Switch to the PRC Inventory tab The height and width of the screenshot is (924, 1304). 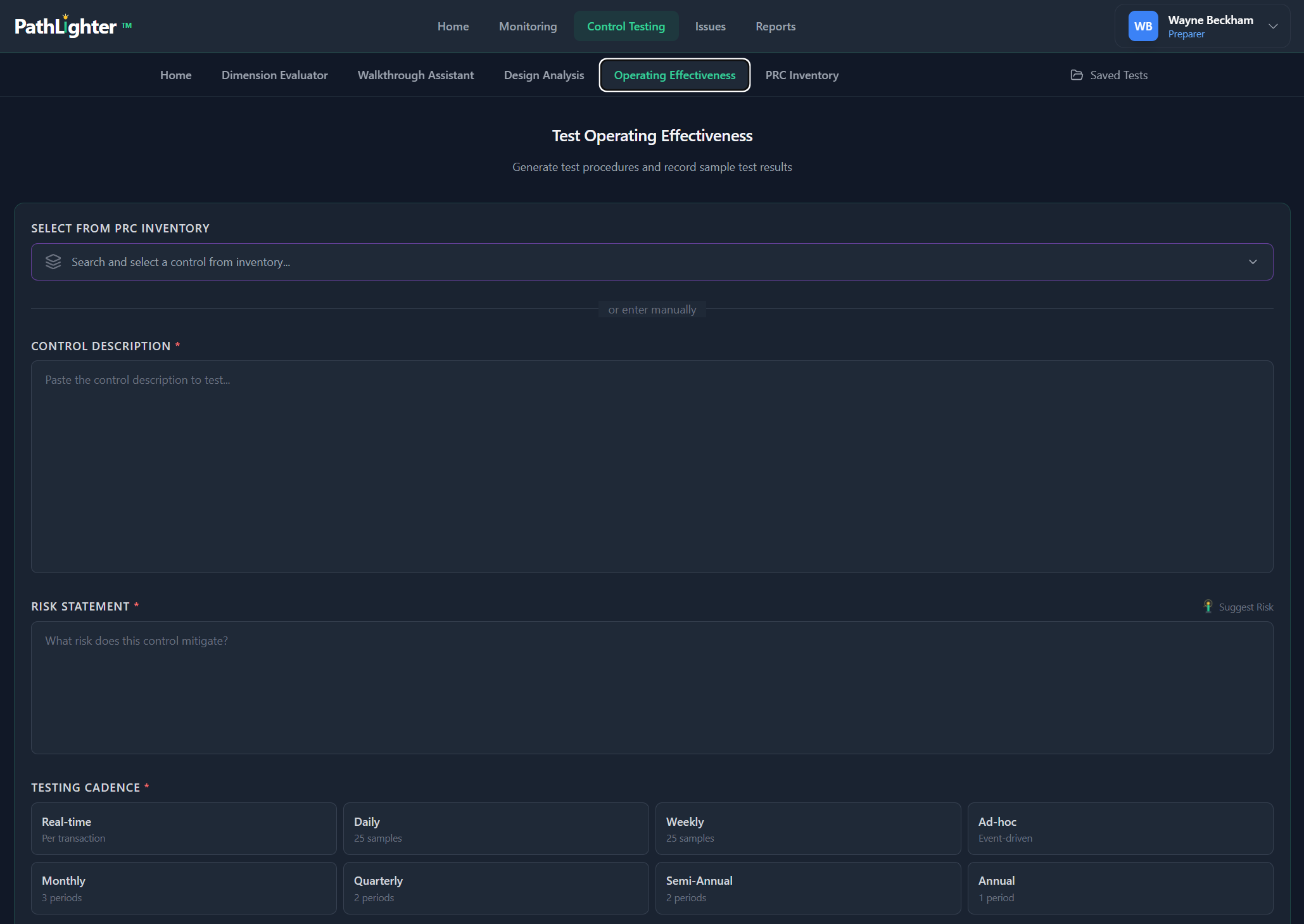(801, 75)
